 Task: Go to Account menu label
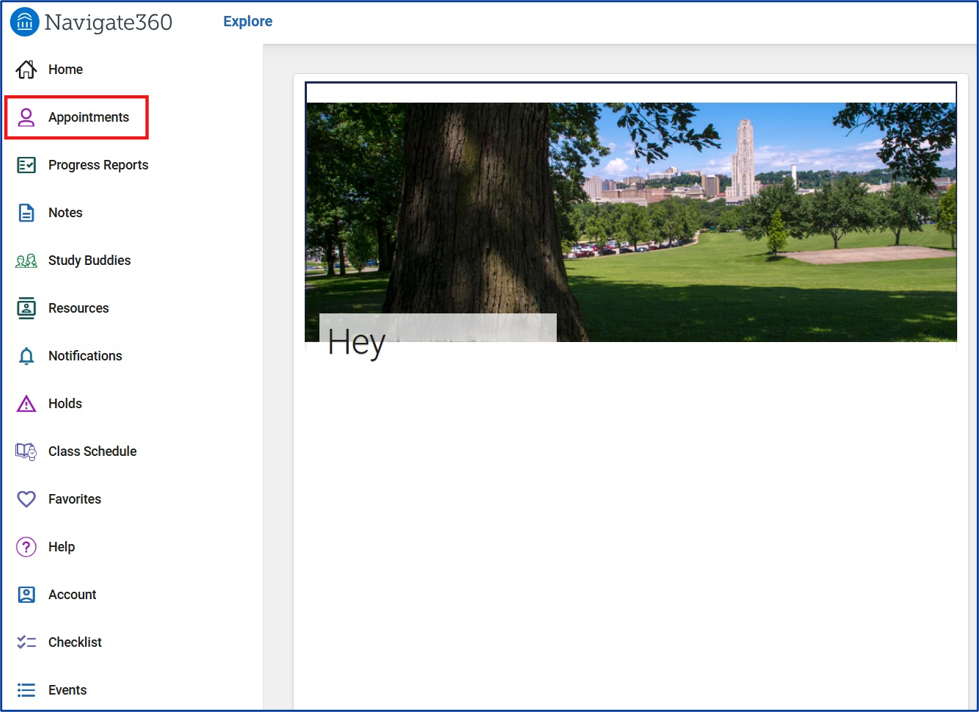point(72,595)
